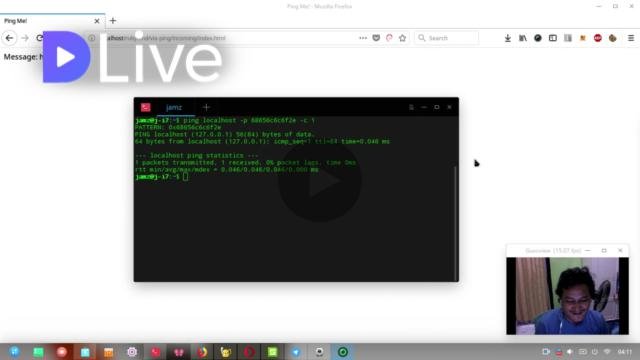Click the terminal vertical scrollbar
Screen dimensions: 640x360
456,222
